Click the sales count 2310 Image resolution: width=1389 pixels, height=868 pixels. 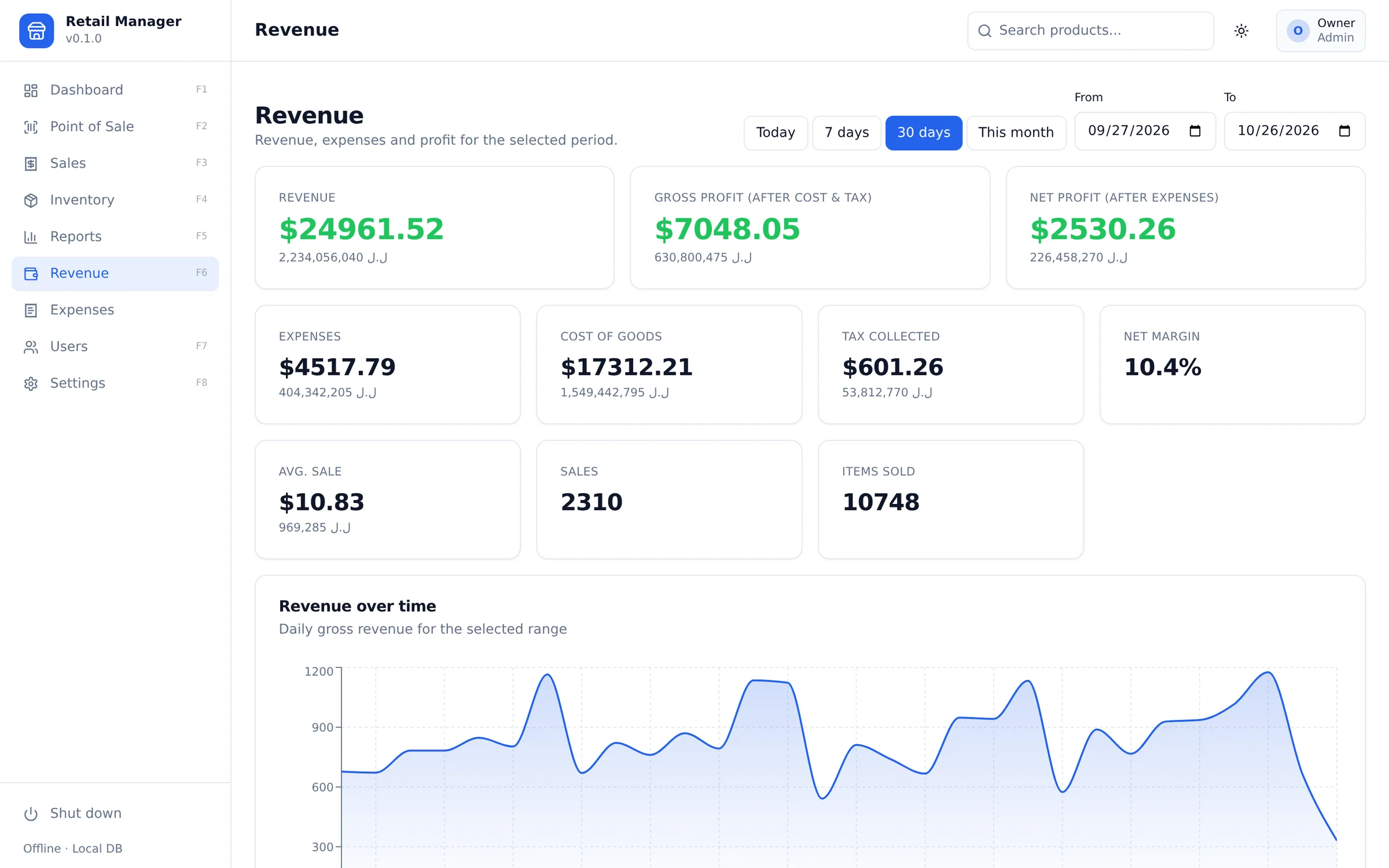pyautogui.click(x=591, y=502)
